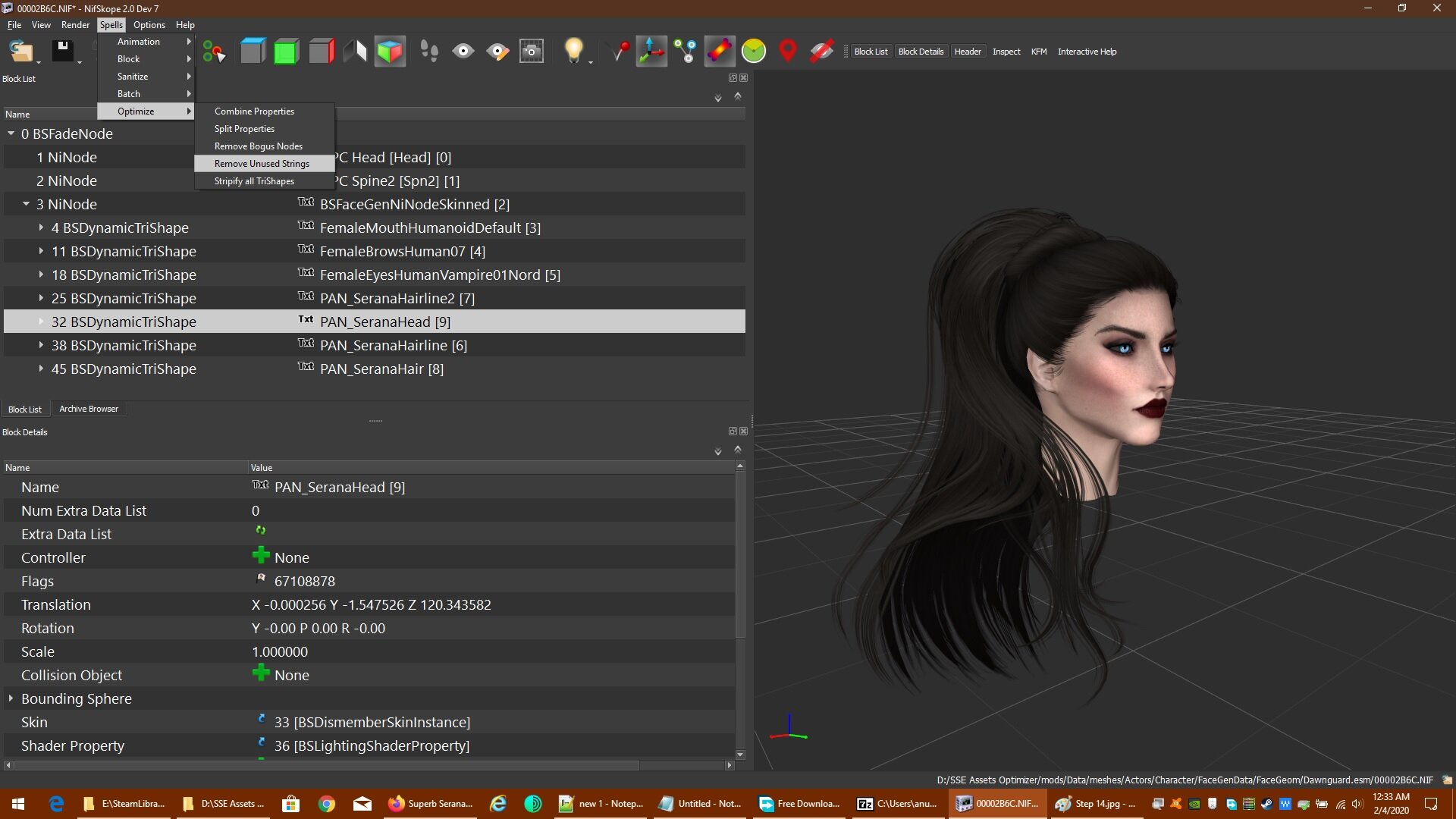Expand the 45 BSDynamicTriShape node

41,369
